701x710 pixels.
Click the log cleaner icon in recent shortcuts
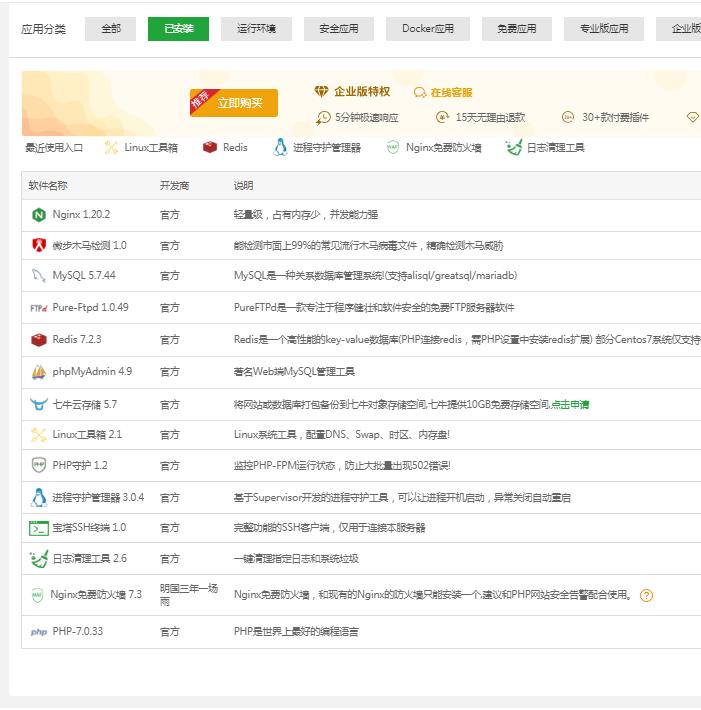(514, 148)
